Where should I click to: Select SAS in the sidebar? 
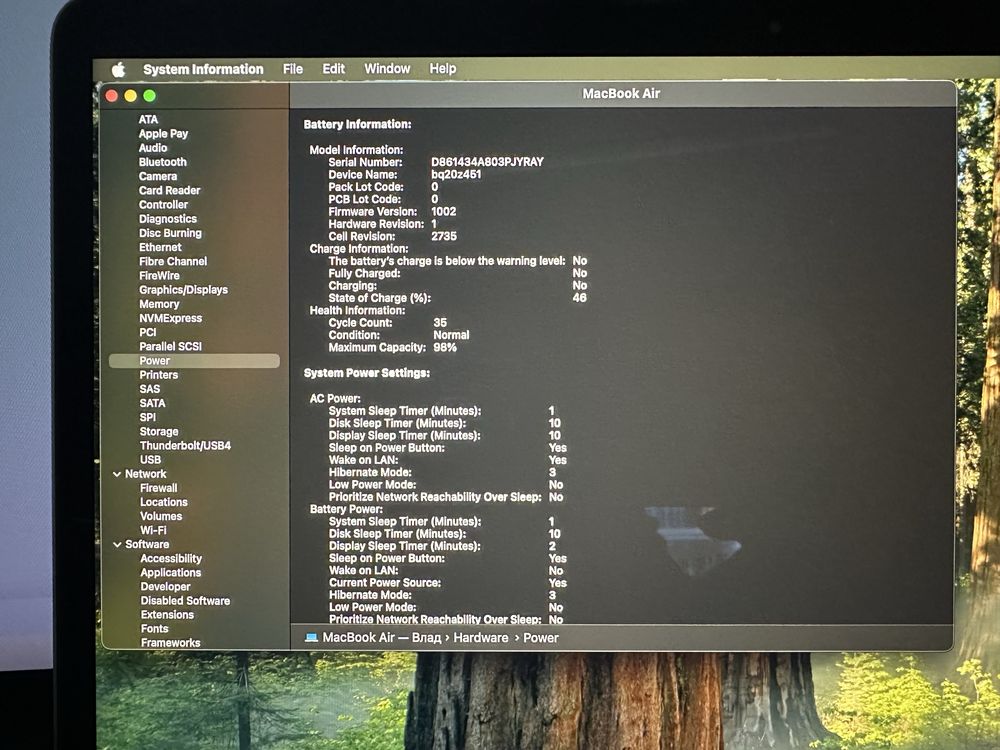click(x=150, y=388)
